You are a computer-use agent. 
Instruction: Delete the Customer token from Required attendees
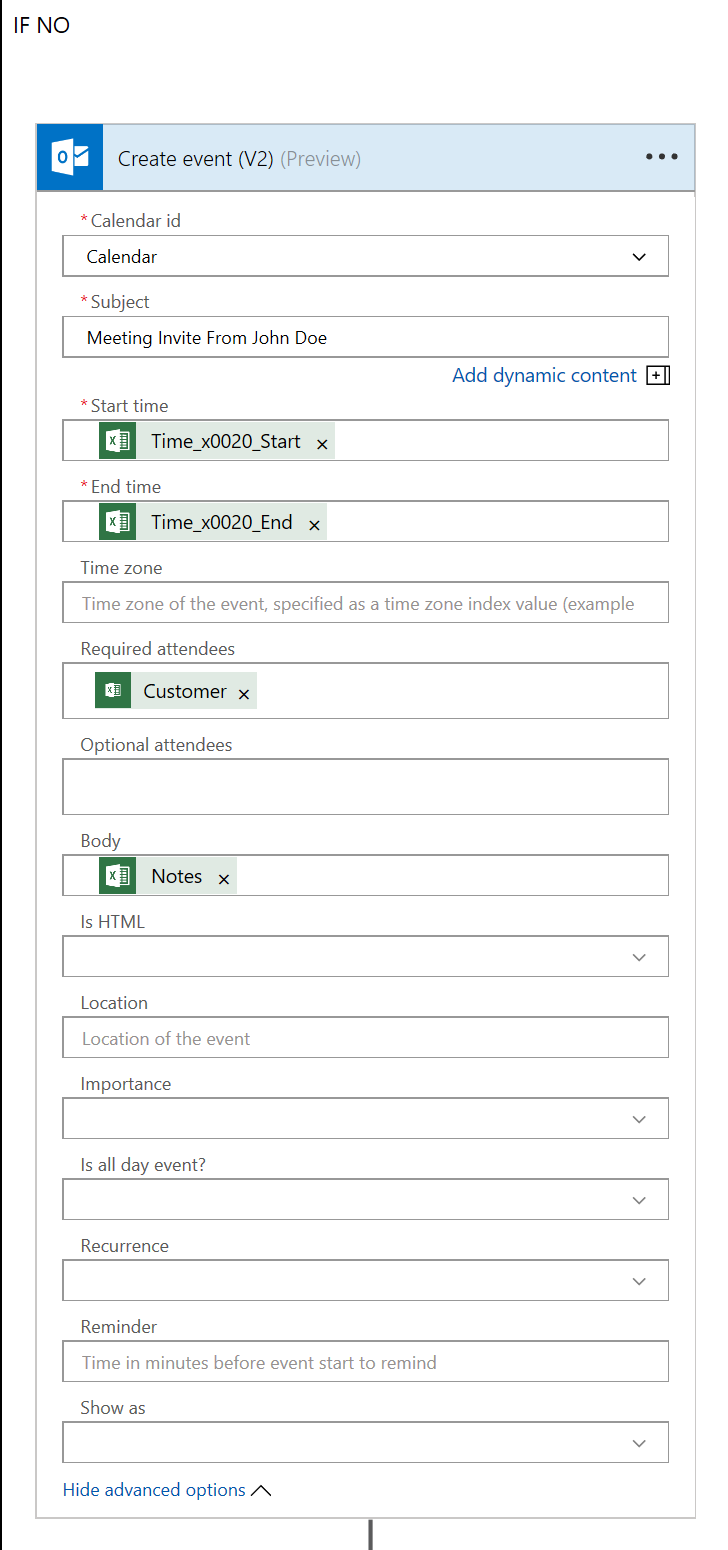(x=244, y=693)
